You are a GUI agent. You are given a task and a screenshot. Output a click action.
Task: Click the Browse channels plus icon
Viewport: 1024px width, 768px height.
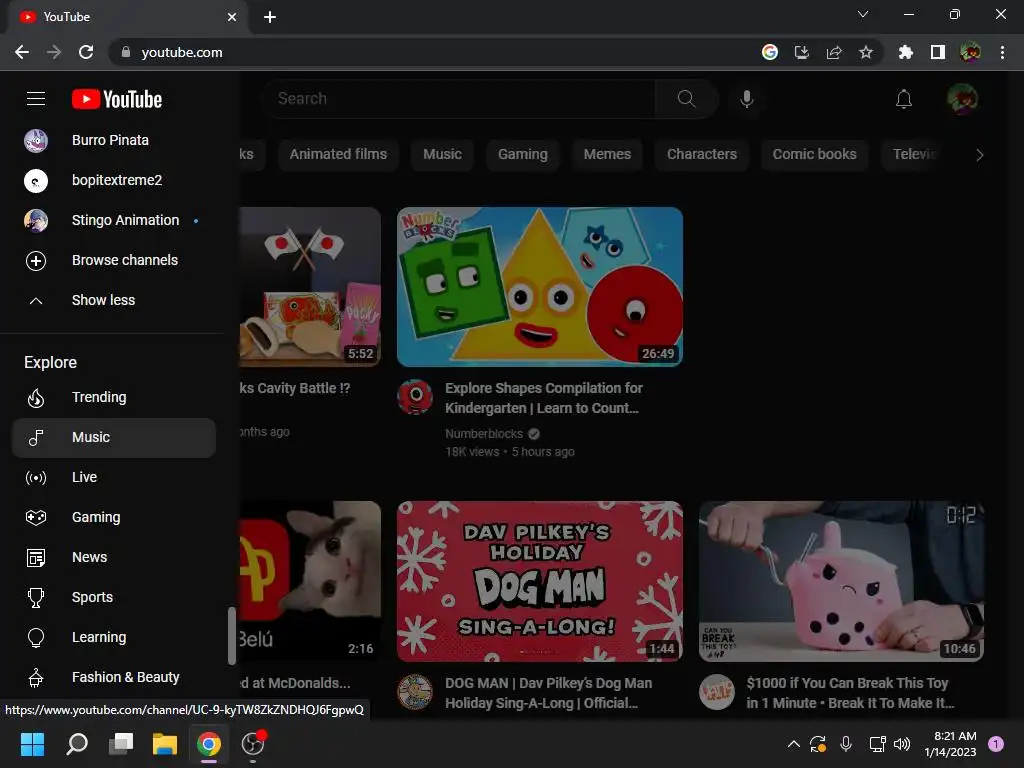[x=36, y=261]
